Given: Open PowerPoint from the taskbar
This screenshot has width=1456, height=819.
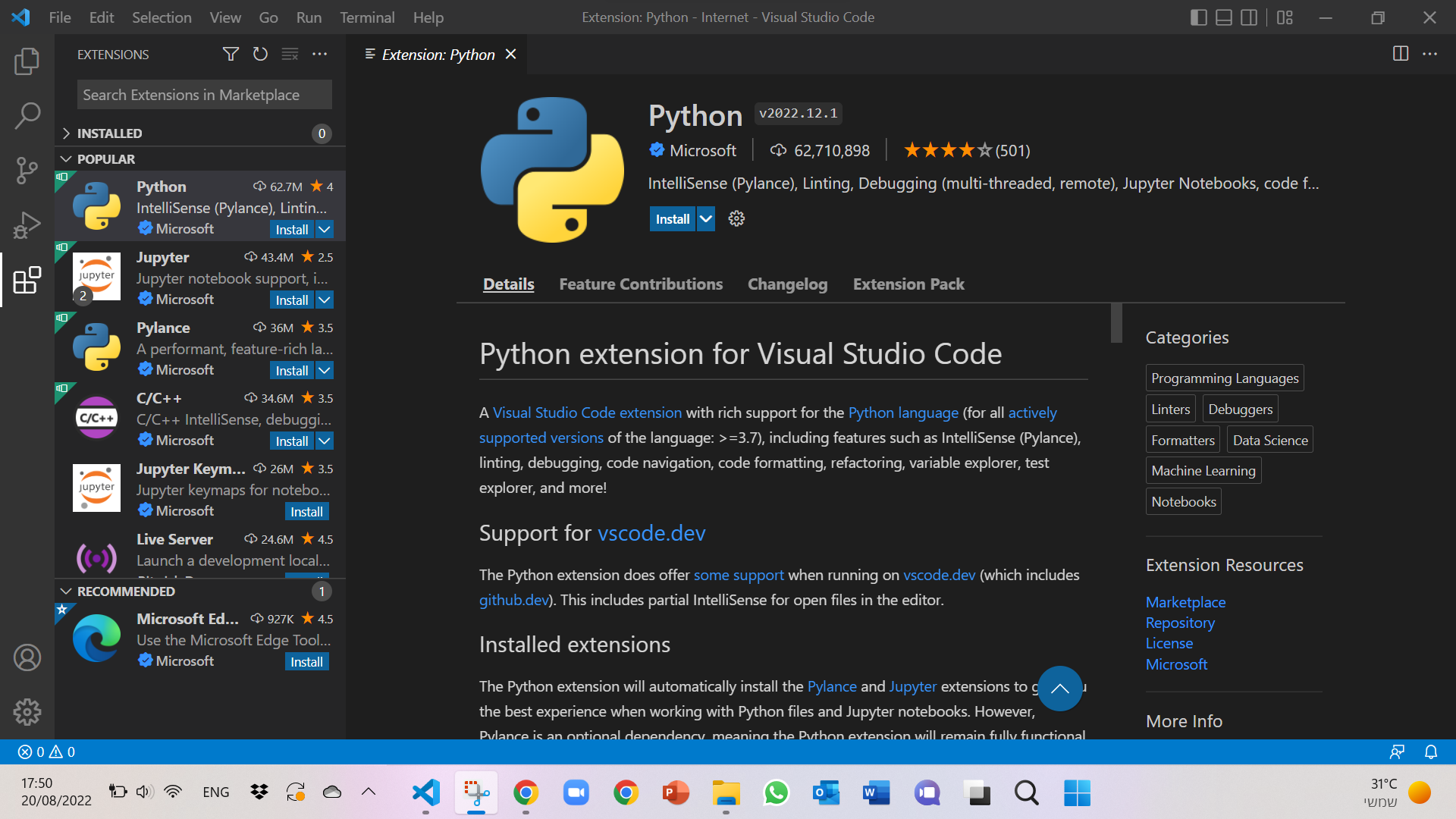Looking at the screenshot, I should 676,793.
